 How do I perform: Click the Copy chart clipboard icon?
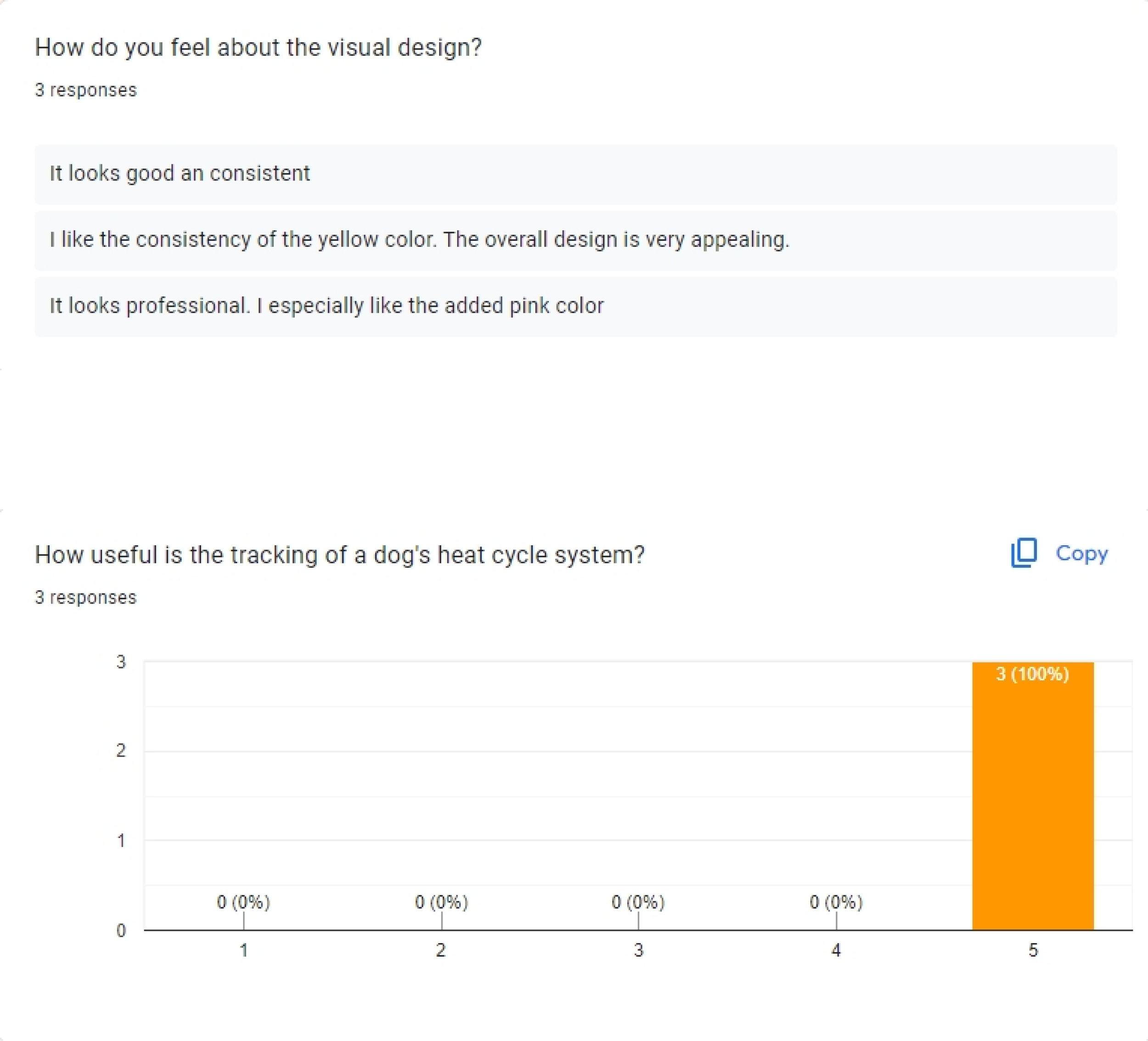[x=1023, y=553]
